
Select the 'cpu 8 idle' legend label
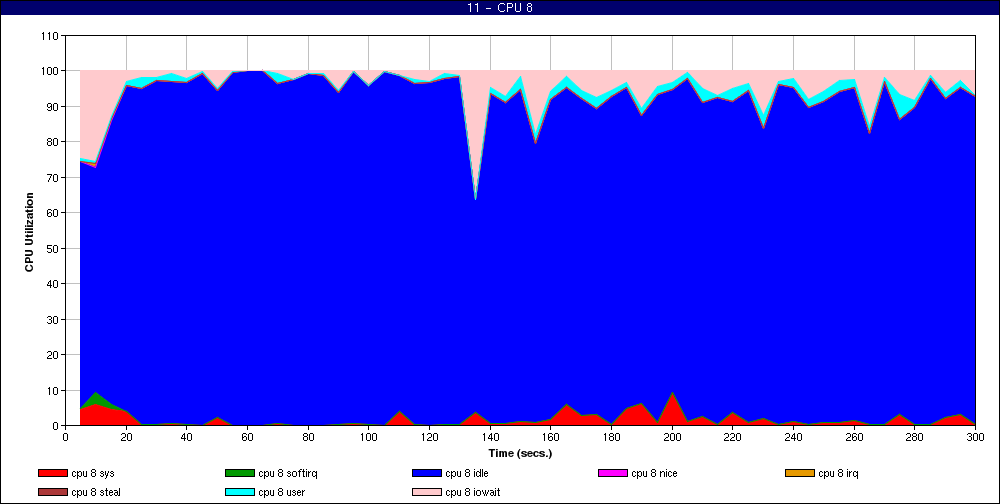(x=467, y=473)
